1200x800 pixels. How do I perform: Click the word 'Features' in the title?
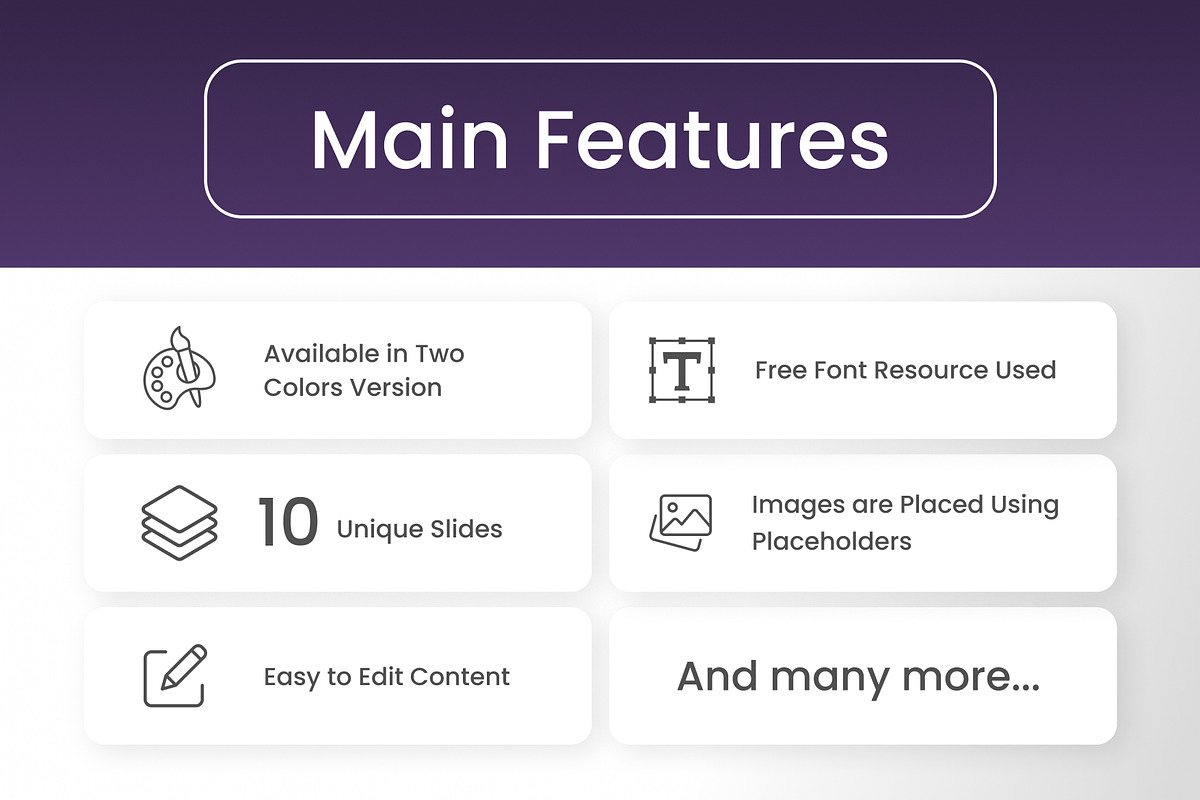[x=713, y=139]
